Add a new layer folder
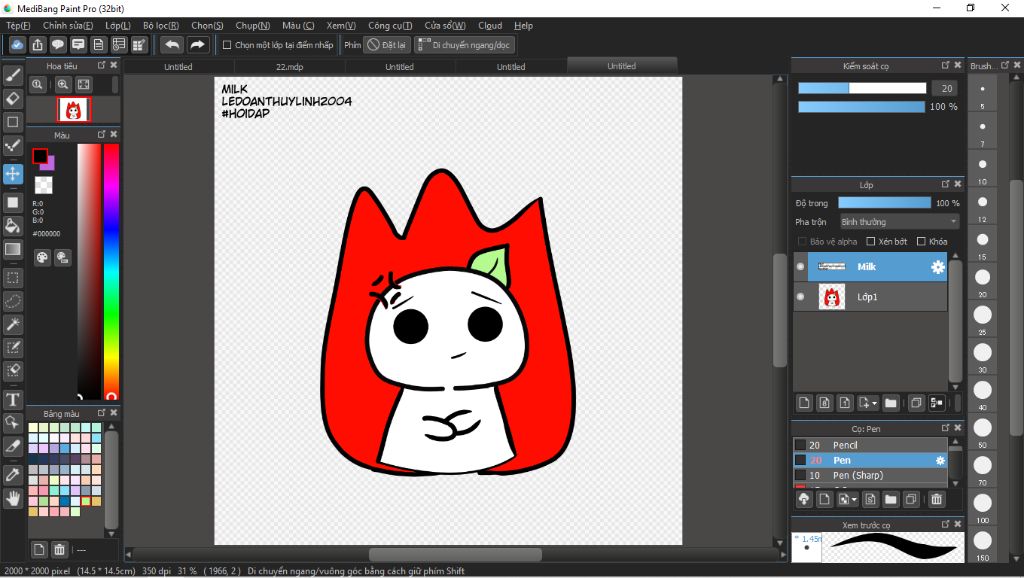The image size is (1024, 578). 891,403
